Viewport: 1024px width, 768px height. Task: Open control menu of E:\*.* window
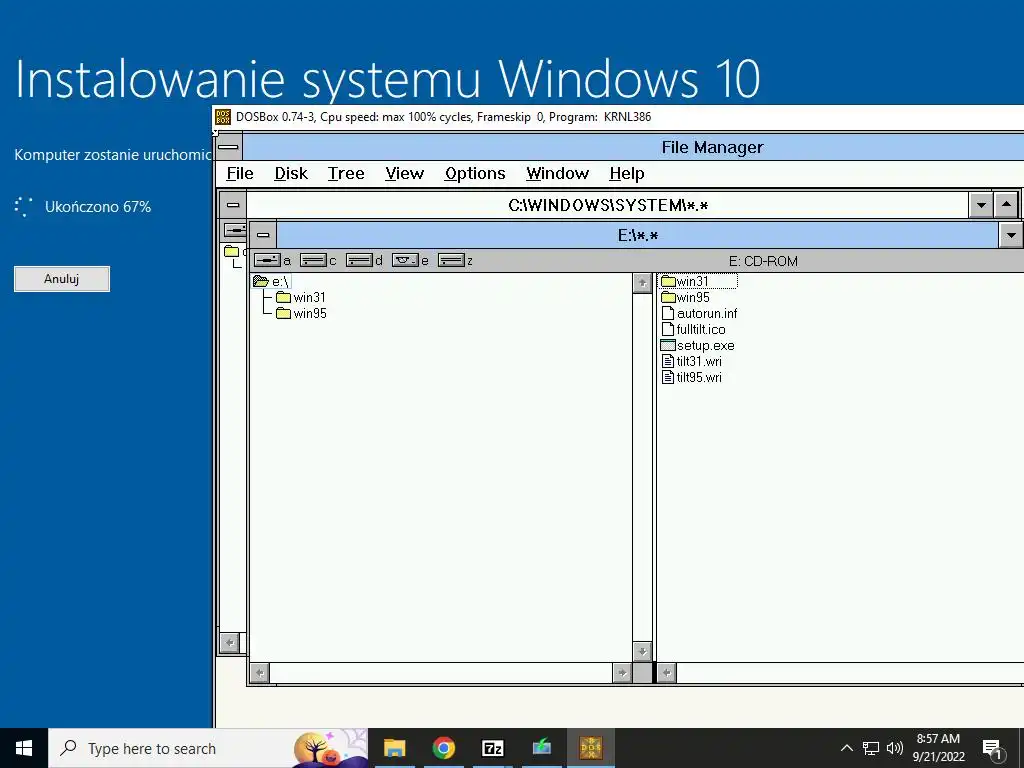263,235
